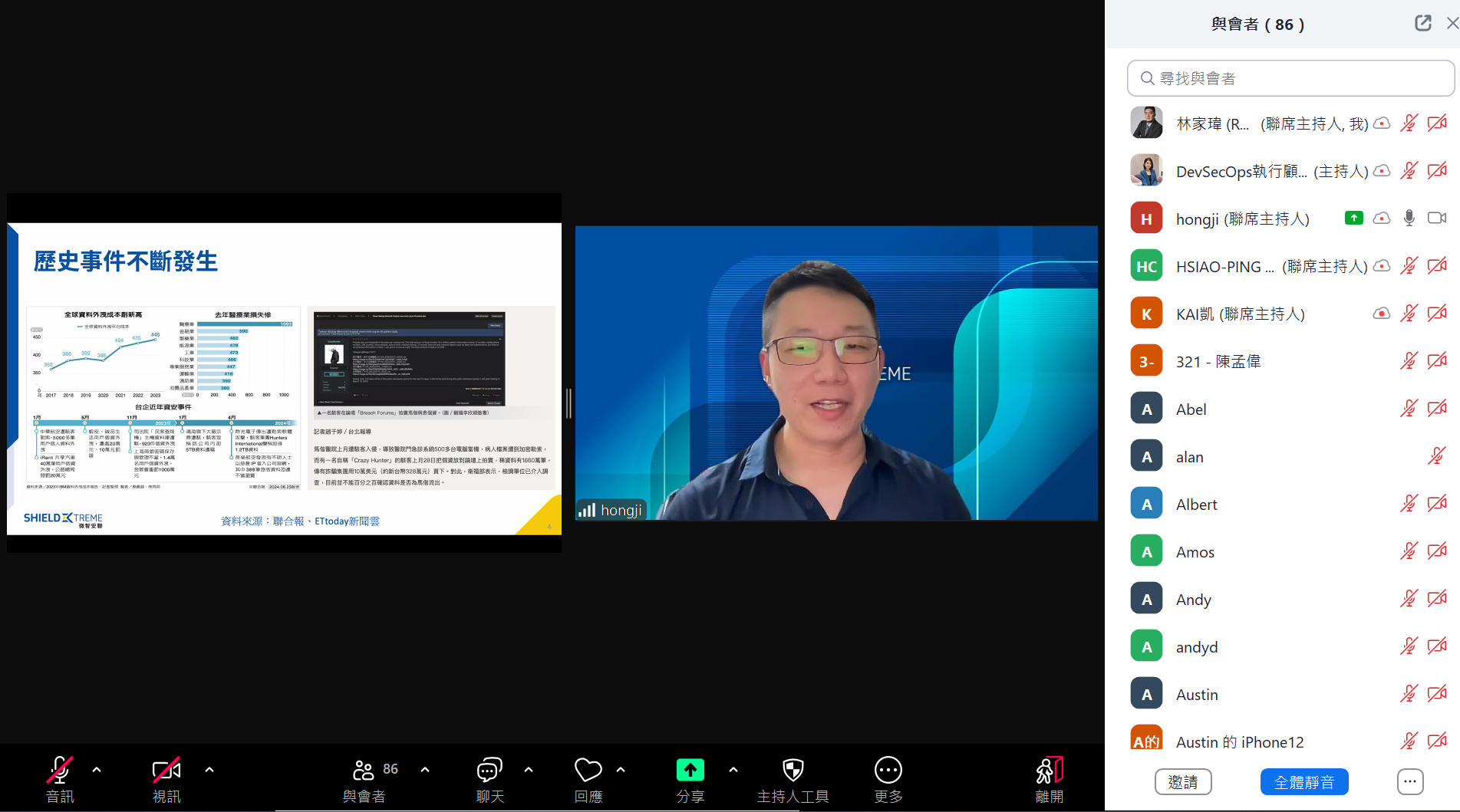The image size is (1460, 812).
Task: Click the divider handle between slide and video
Action: 569,403
